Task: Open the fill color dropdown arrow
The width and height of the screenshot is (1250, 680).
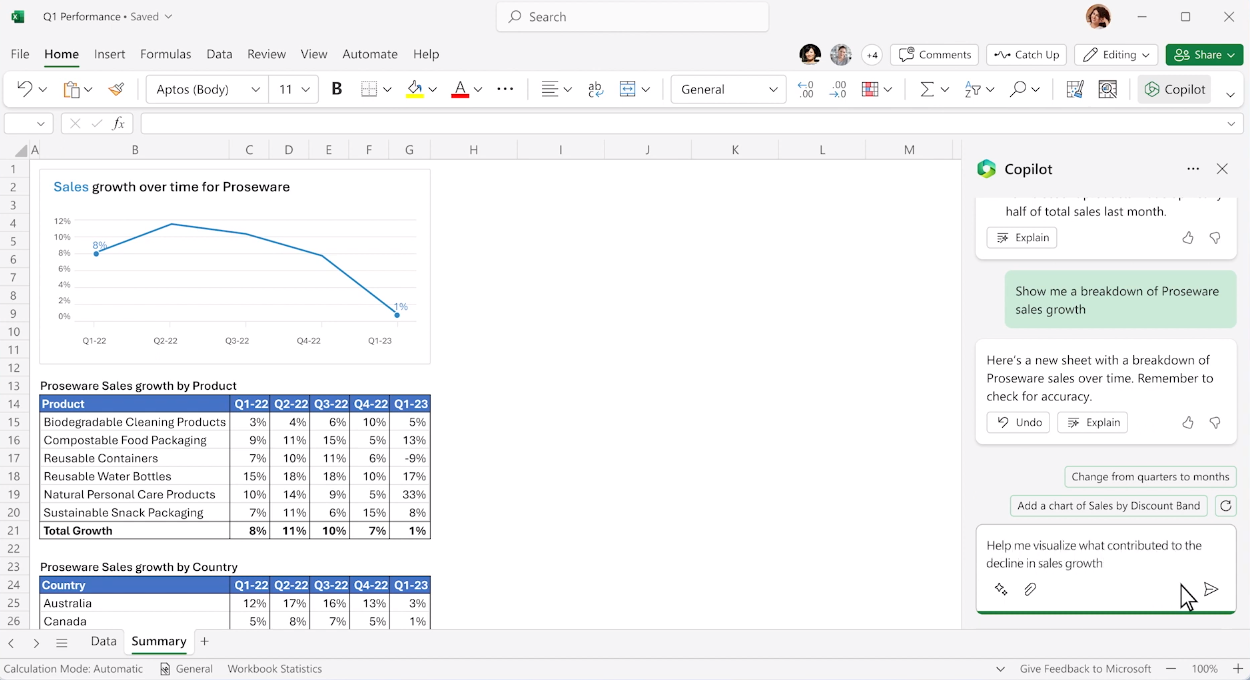Action: pos(432,89)
